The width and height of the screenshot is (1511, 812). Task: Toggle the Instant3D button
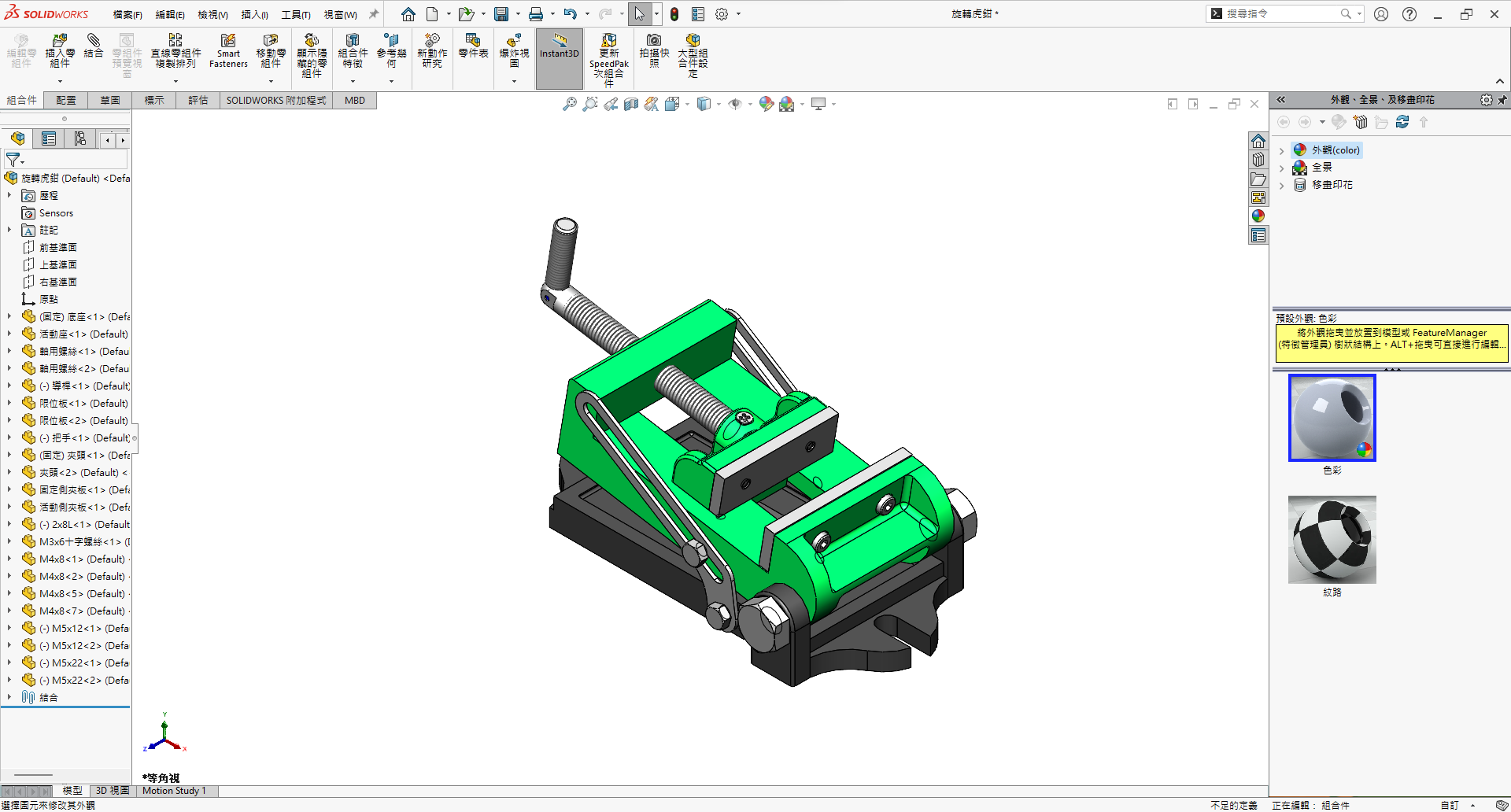pyautogui.click(x=560, y=58)
